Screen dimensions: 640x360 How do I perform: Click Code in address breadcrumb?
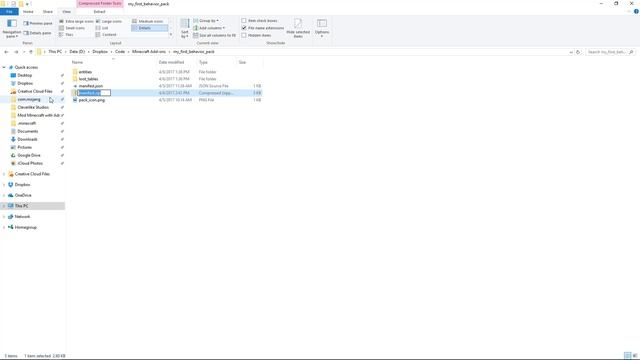tap(120, 52)
